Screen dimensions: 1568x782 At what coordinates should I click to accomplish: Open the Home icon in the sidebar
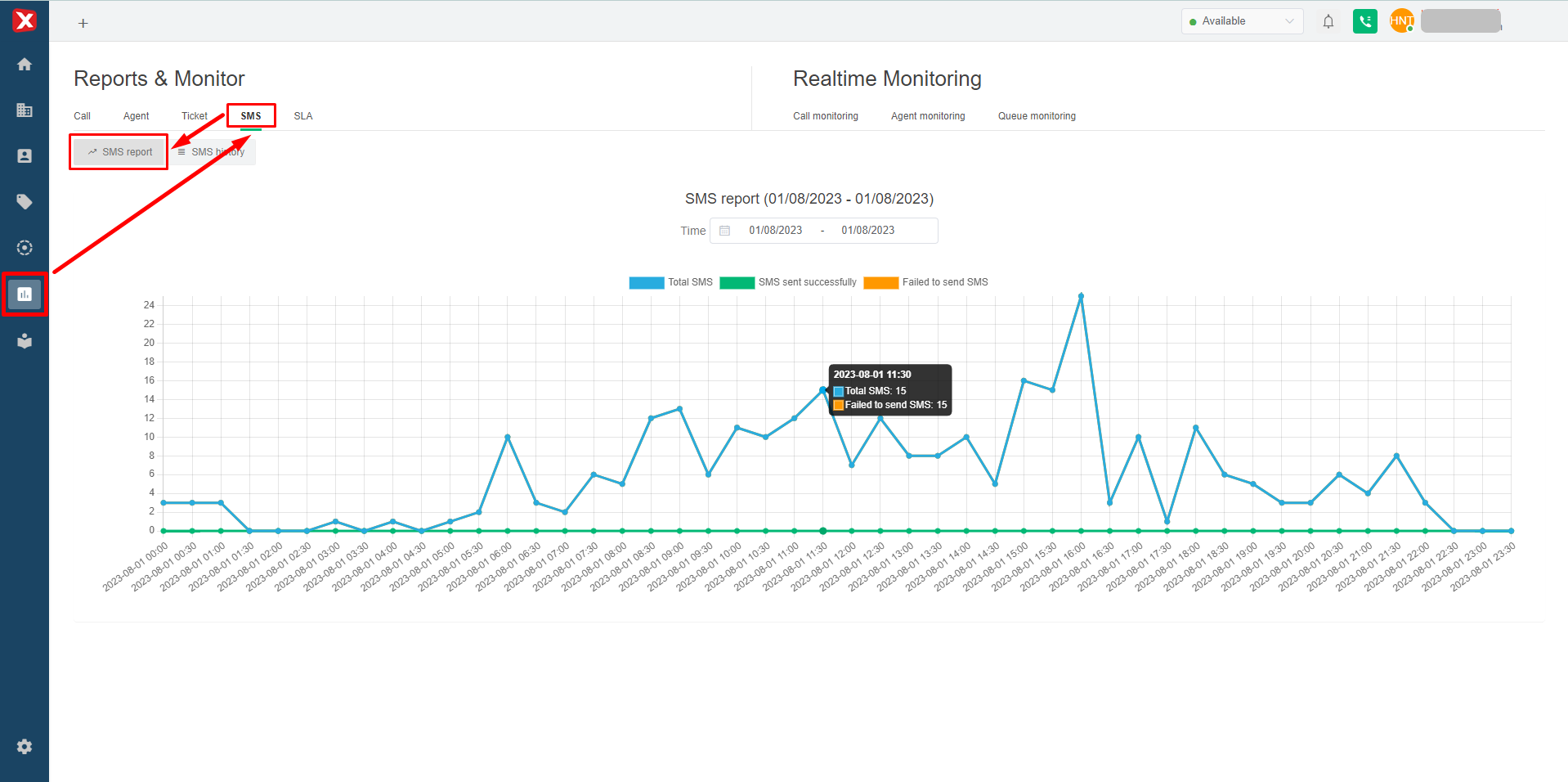click(25, 65)
